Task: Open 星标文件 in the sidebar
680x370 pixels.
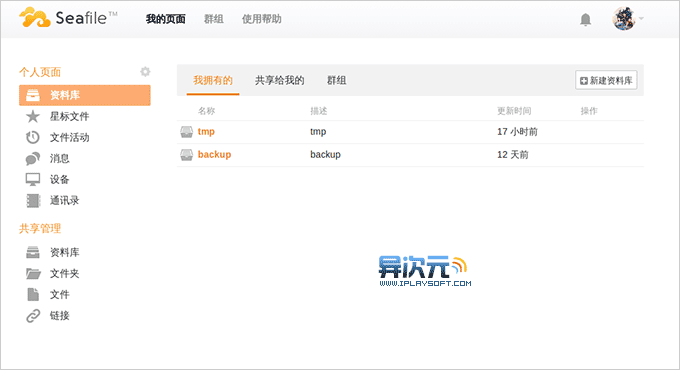Action: pos(69,116)
